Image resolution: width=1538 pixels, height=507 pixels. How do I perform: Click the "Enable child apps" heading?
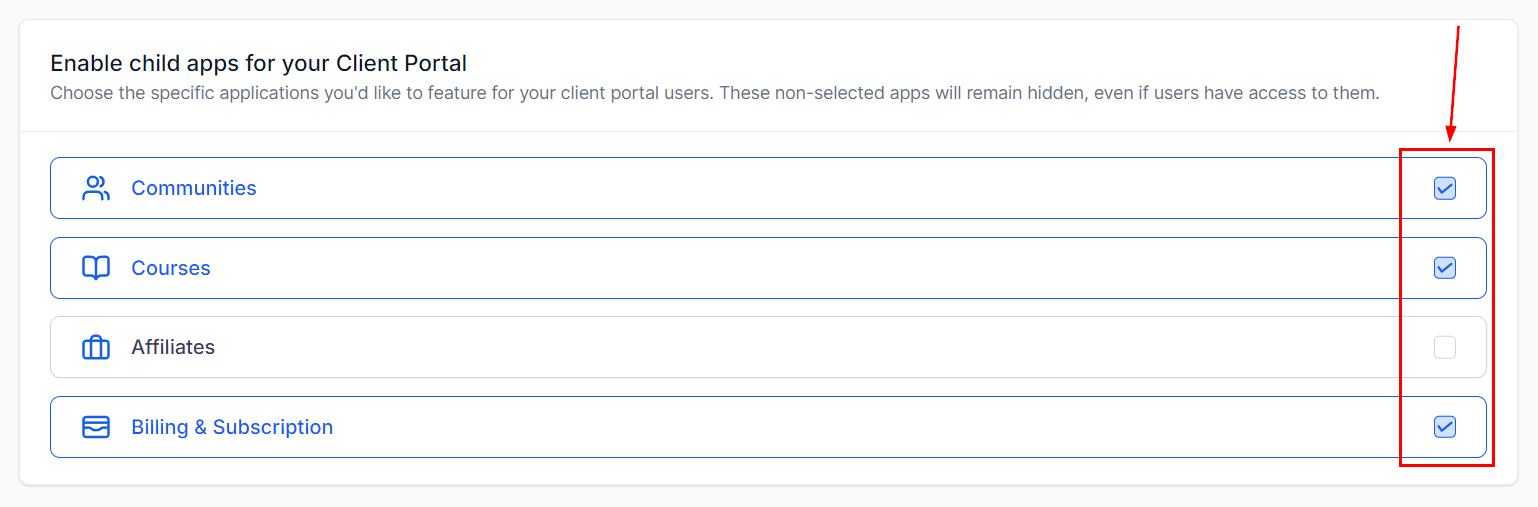point(258,64)
